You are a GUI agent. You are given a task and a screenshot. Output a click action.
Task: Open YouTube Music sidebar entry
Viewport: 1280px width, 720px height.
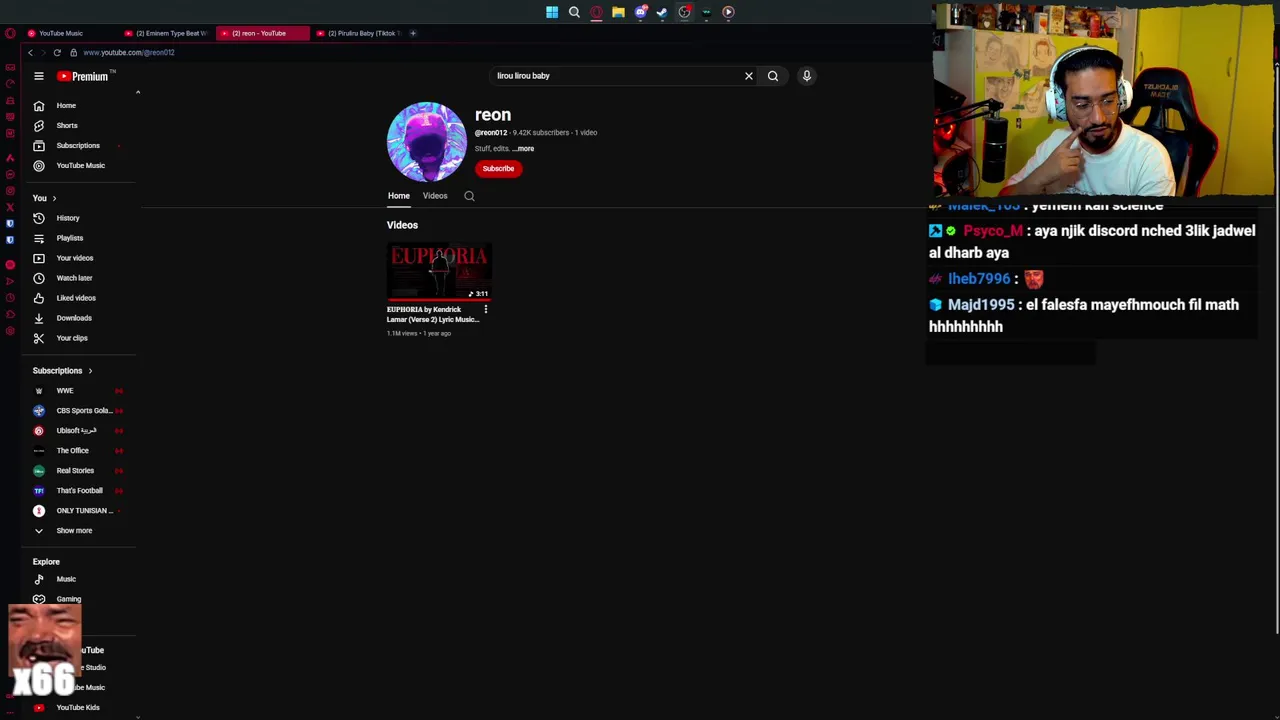tap(80, 165)
